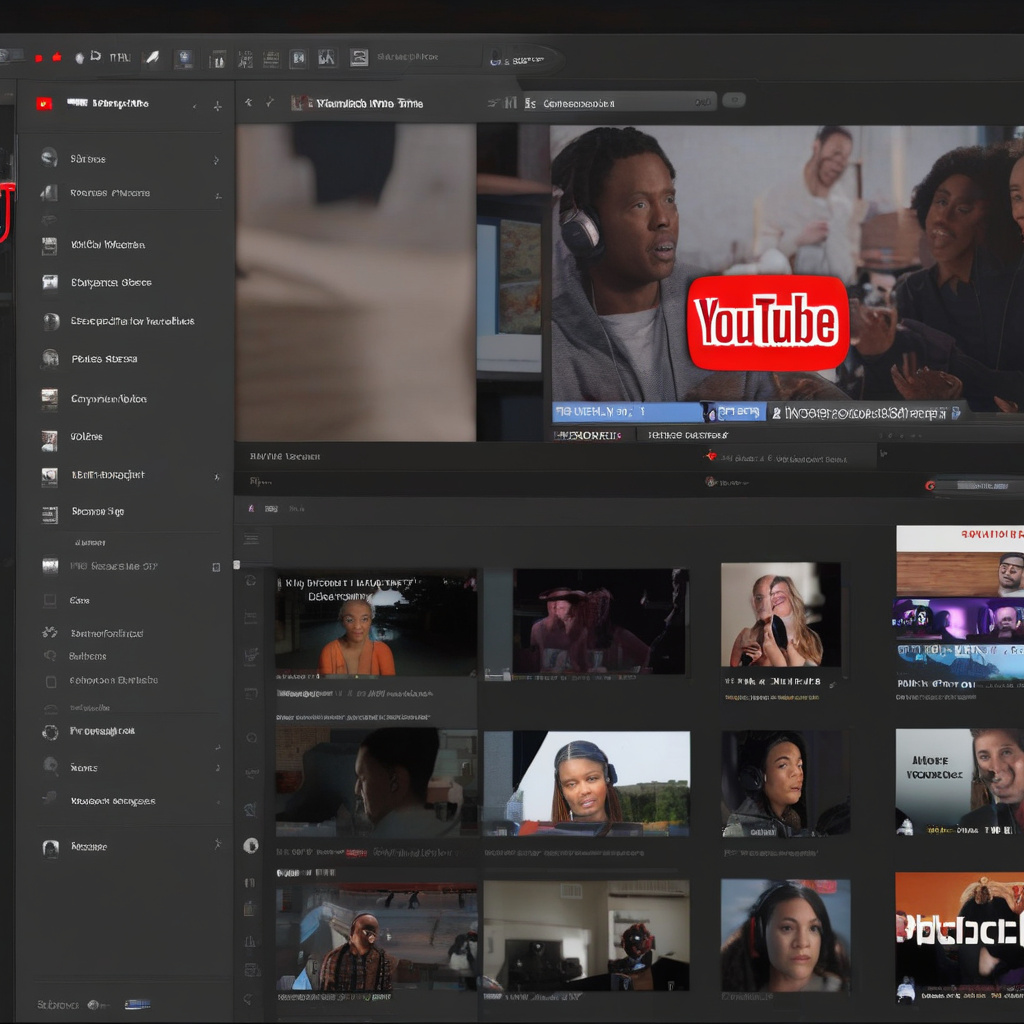The width and height of the screenshot is (1024, 1024).
Task: Open the thumbnail of the woman with a headset outdoors
Action: 586,783
